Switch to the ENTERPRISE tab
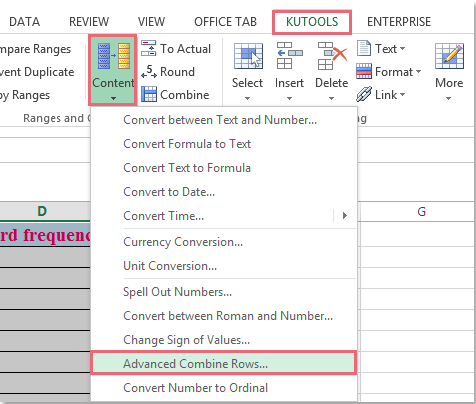 click(399, 22)
